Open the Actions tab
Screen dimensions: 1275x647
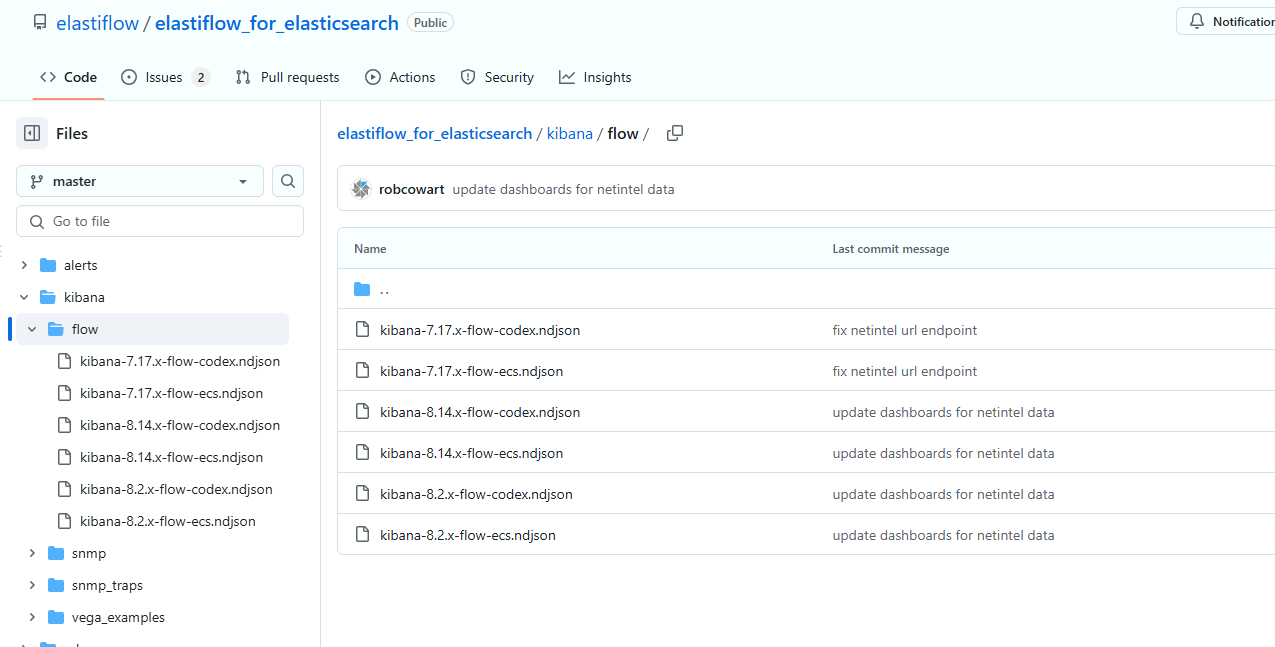(400, 77)
